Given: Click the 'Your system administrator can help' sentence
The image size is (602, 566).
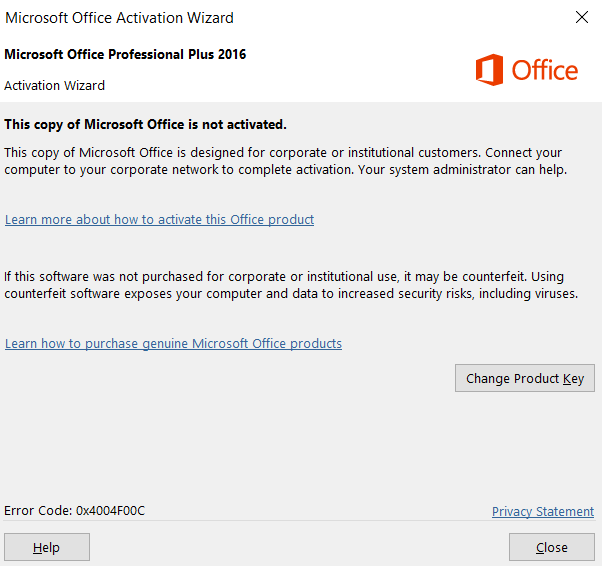Looking at the screenshot, I should point(464,170).
